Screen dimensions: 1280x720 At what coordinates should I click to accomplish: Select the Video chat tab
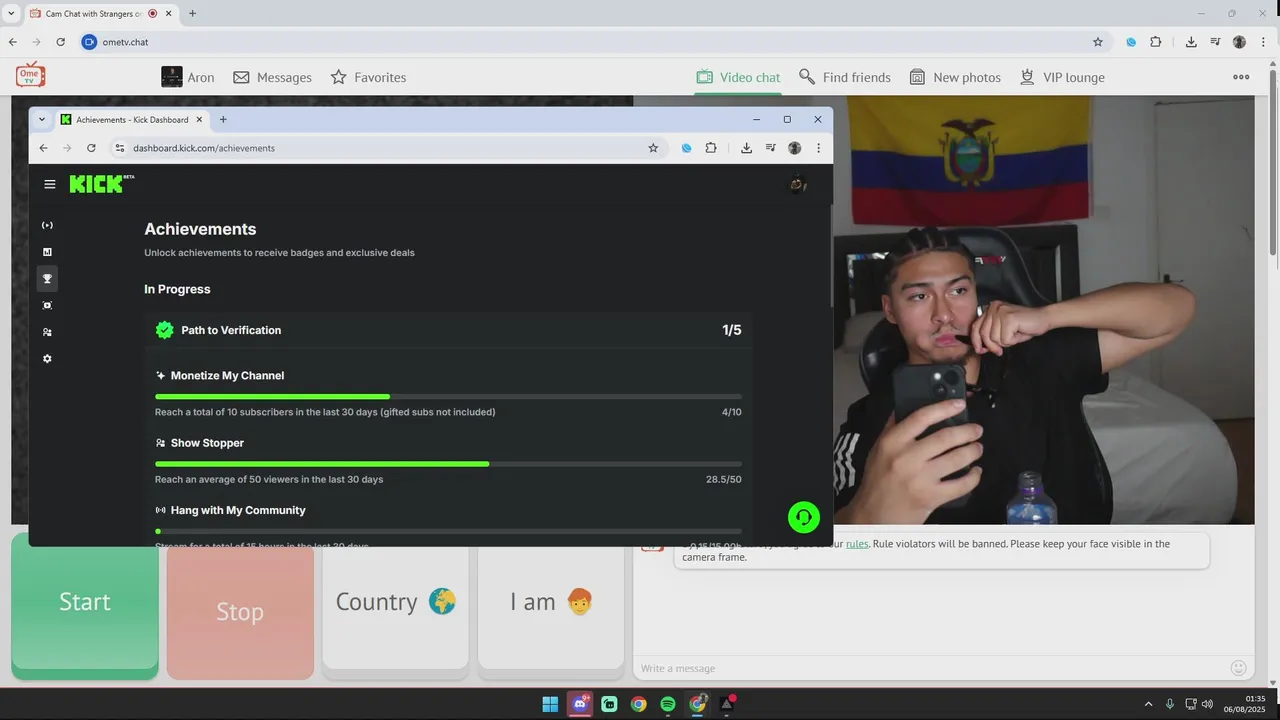click(x=738, y=77)
